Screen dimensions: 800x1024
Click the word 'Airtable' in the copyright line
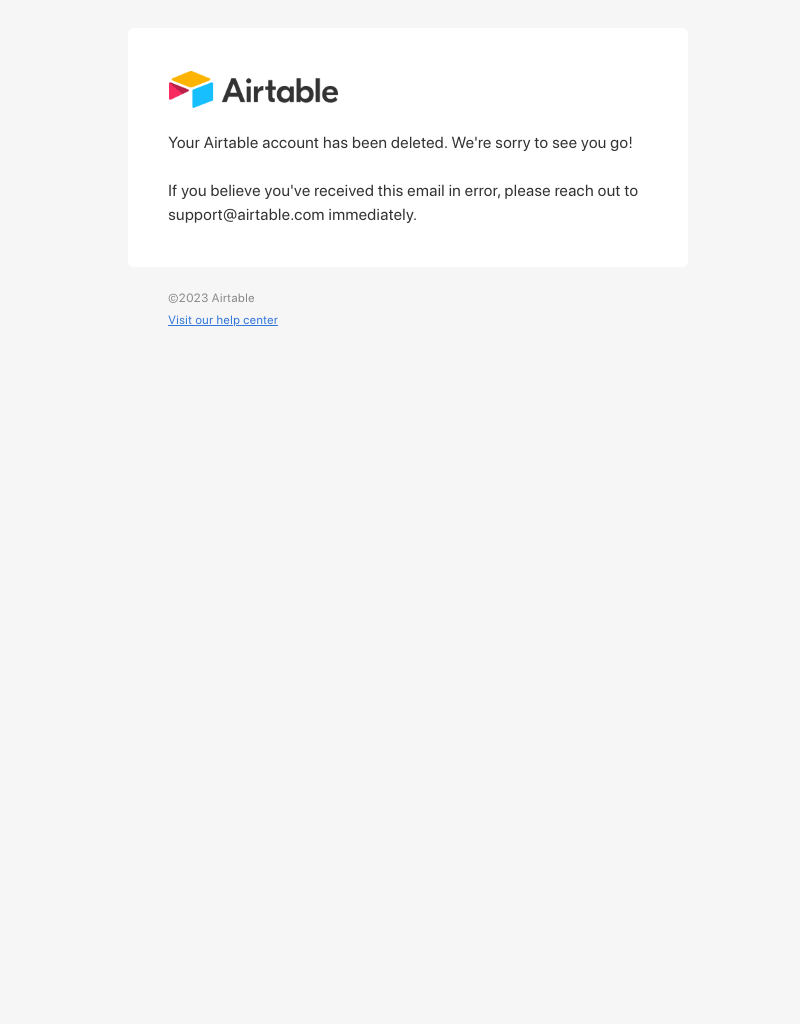coord(233,298)
